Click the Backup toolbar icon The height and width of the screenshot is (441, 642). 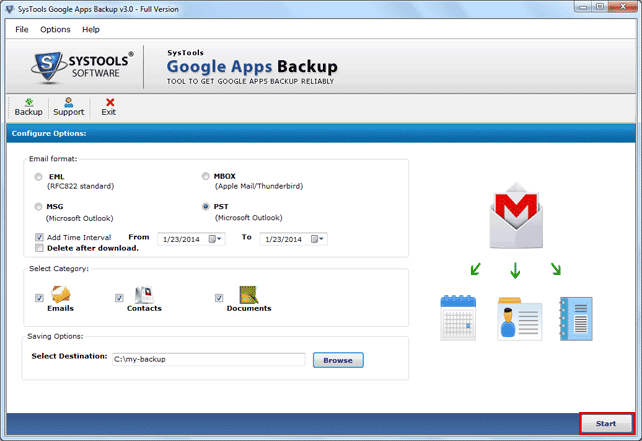pyautogui.click(x=29, y=102)
